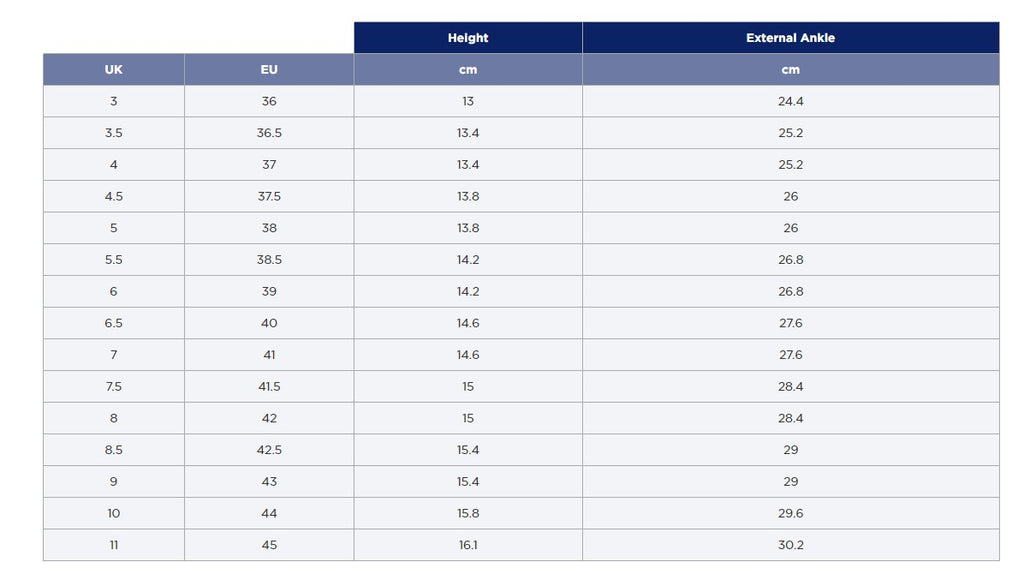Screen dimensions: 1024x574
Task: Select the 24.4 external ankle value
Action: 790,101
